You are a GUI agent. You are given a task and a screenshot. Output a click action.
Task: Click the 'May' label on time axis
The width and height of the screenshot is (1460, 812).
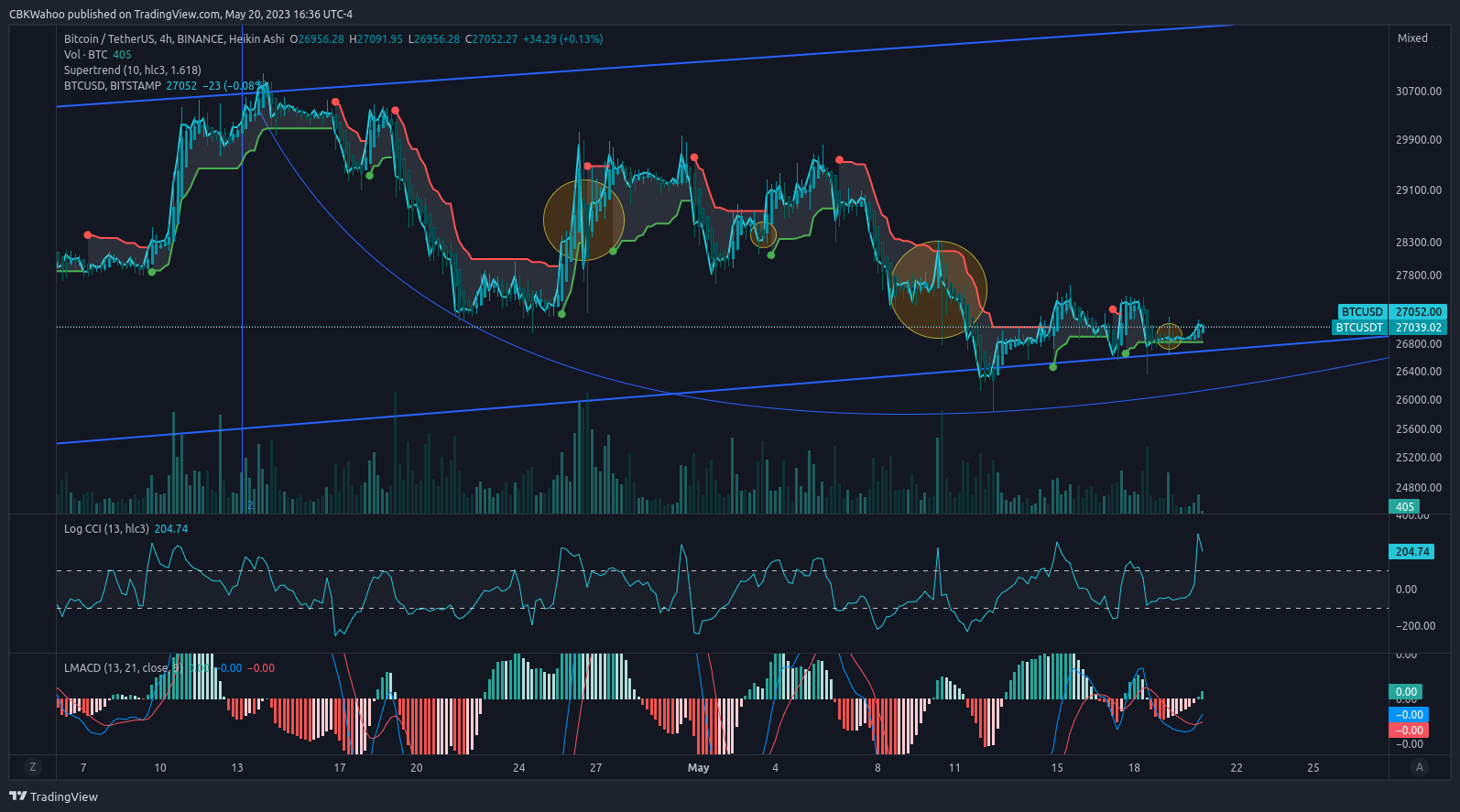click(x=698, y=768)
